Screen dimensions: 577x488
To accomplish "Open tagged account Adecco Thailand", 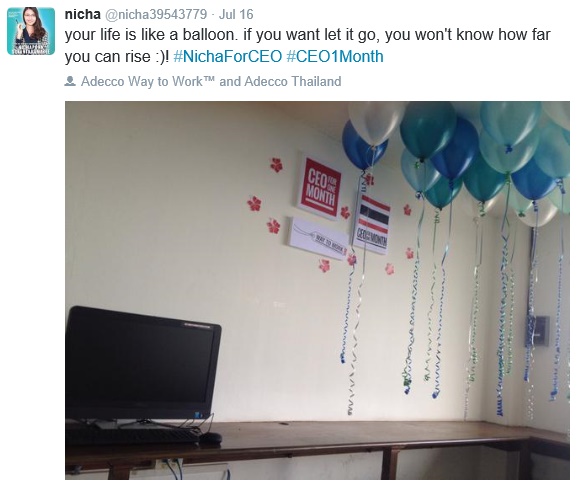I will (293, 81).
